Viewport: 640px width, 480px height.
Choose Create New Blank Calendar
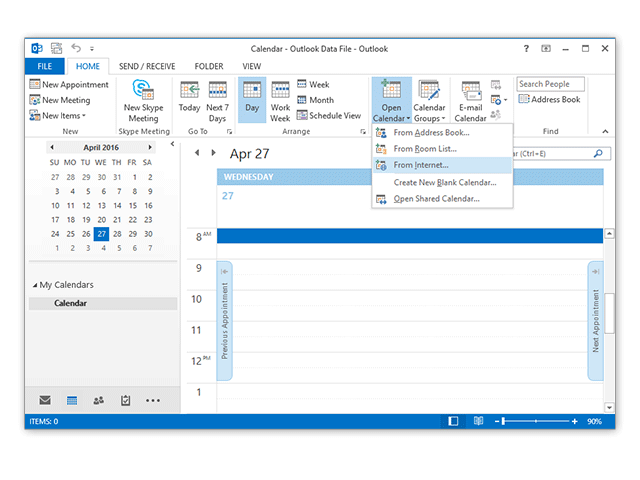[x=442, y=182]
